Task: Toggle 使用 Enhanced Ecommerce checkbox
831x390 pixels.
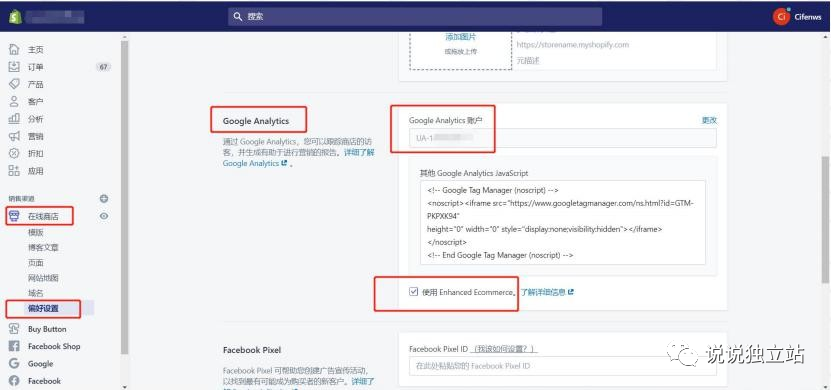Action: coord(413,291)
